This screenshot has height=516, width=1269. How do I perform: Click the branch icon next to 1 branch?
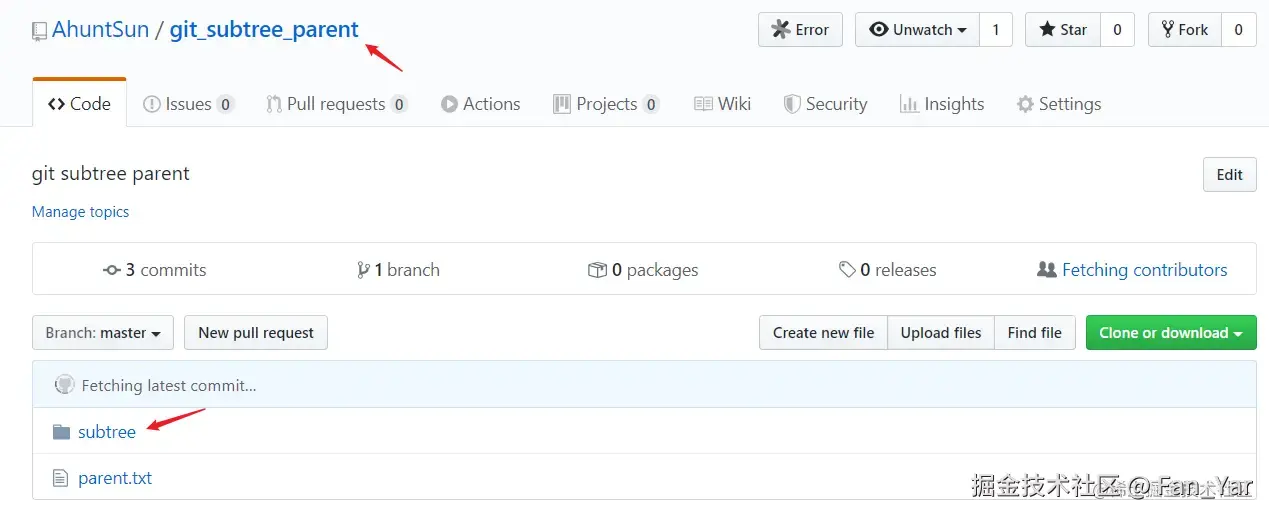coord(363,270)
